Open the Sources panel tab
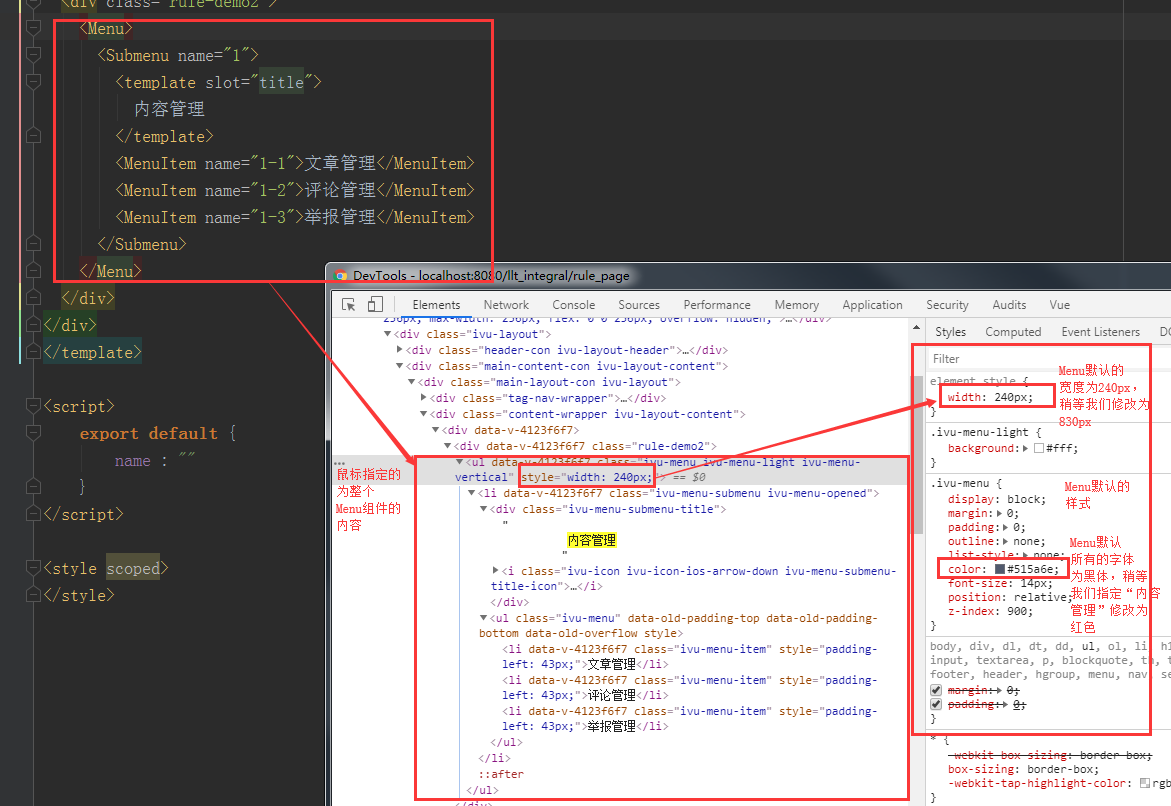This screenshot has height=806, width=1171. 639,305
